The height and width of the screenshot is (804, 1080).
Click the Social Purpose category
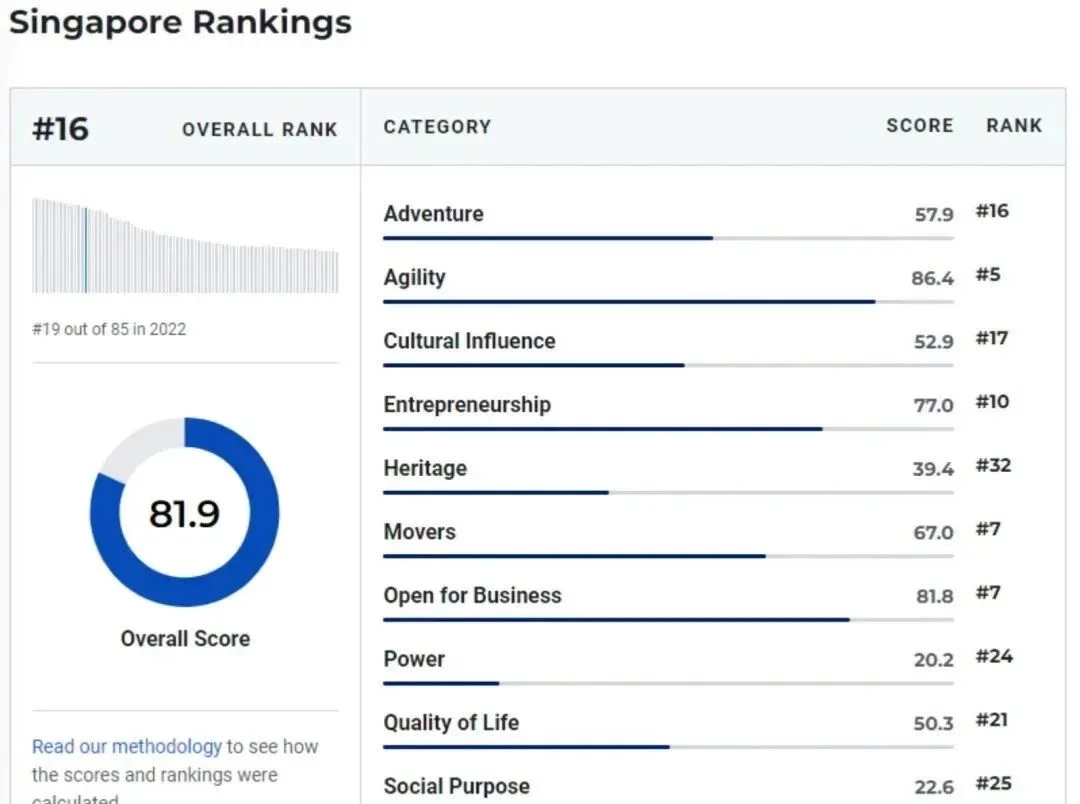457,786
